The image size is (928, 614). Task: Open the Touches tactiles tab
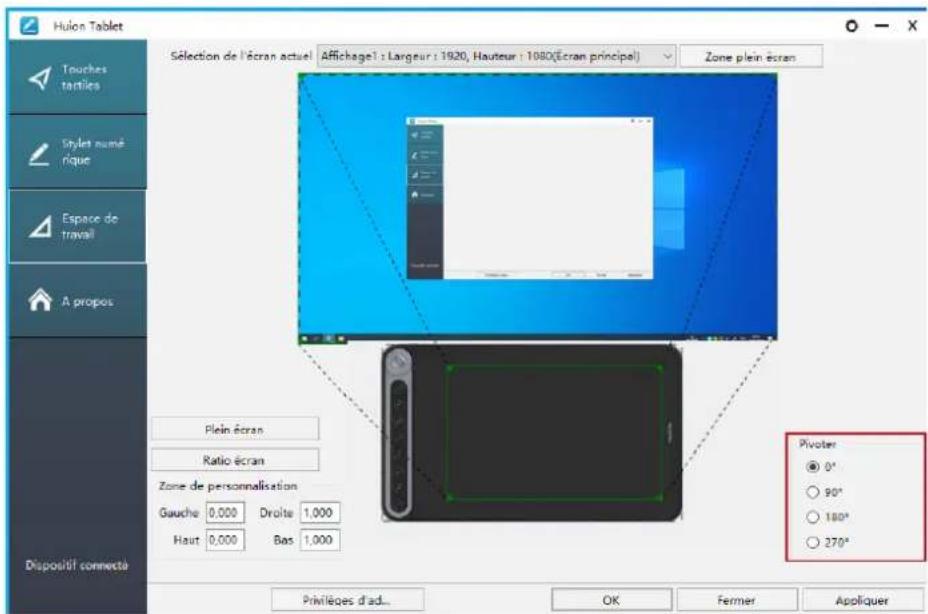[78, 77]
